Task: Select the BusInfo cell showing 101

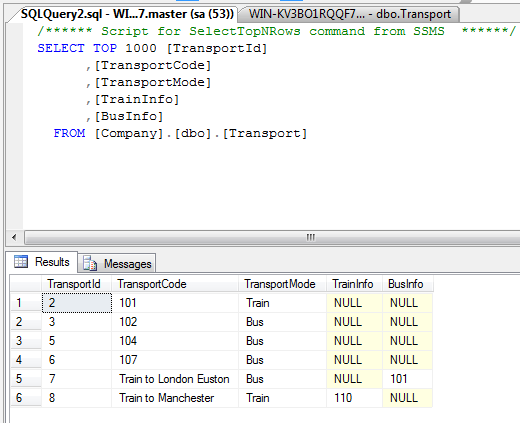Action: click(x=408, y=379)
